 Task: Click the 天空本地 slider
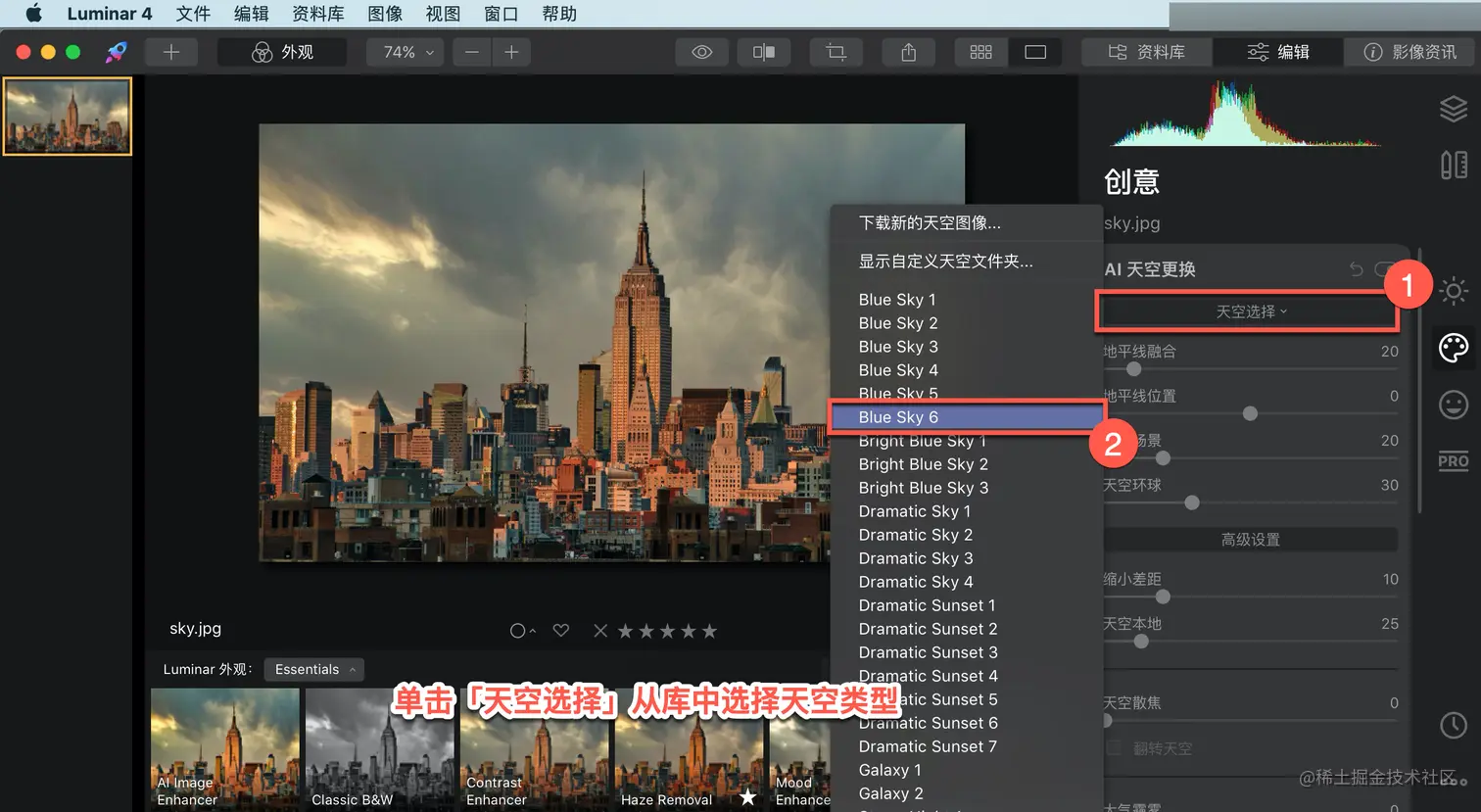point(1251,642)
